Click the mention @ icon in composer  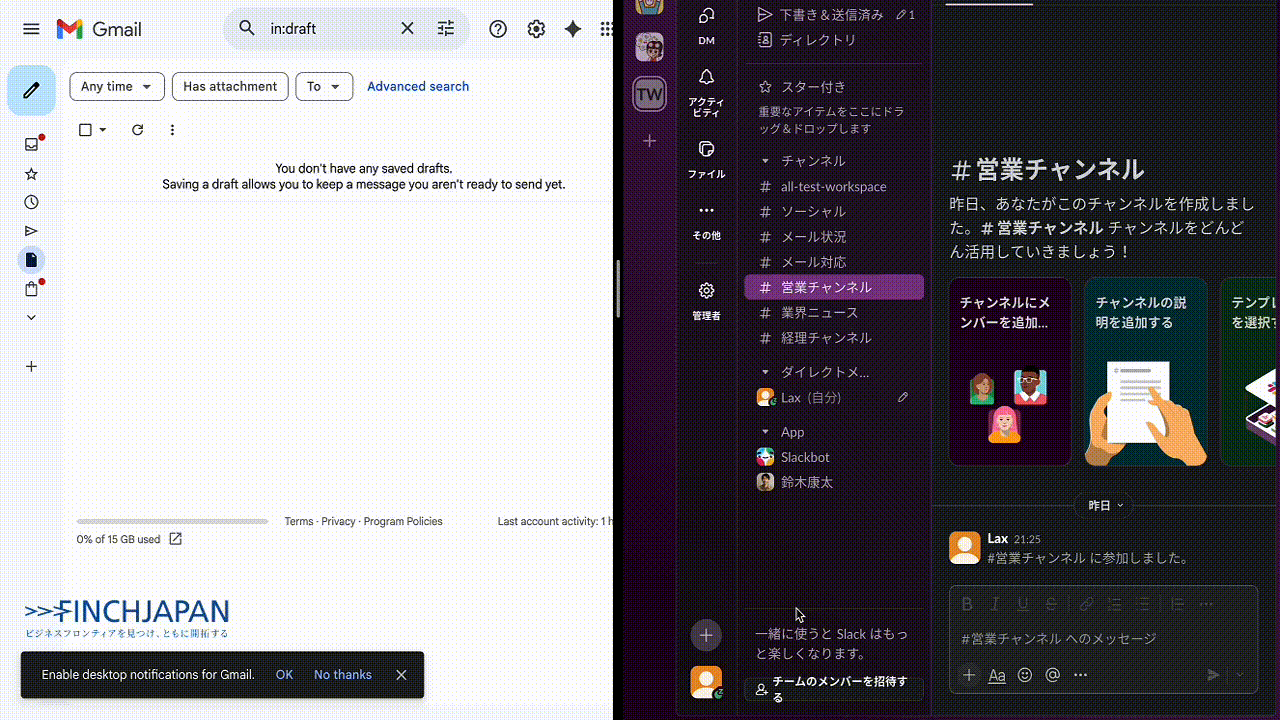pyautogui.click(x=1052, y=675)
